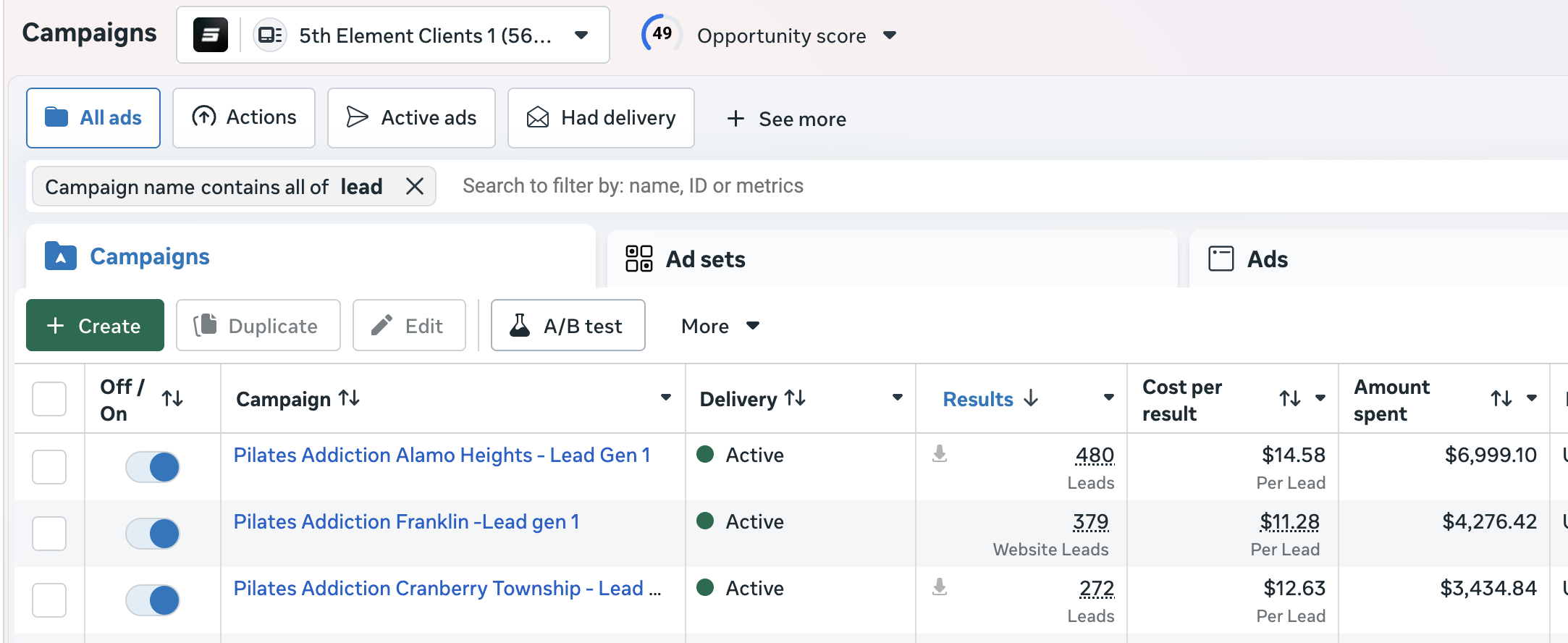Switch to the Actions view

click(x=244, y=118)
